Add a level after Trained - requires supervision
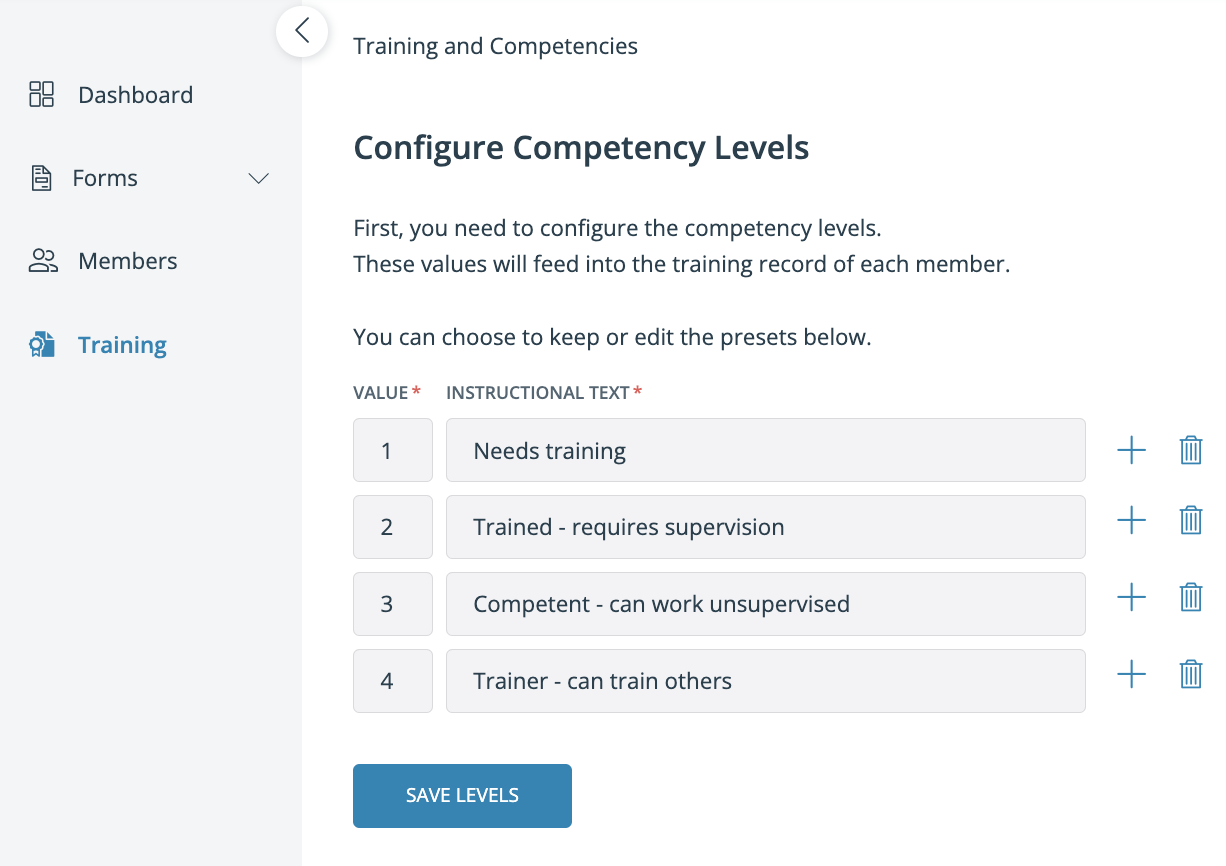Screen dimensions: 1226x866 pos(1131,520)
